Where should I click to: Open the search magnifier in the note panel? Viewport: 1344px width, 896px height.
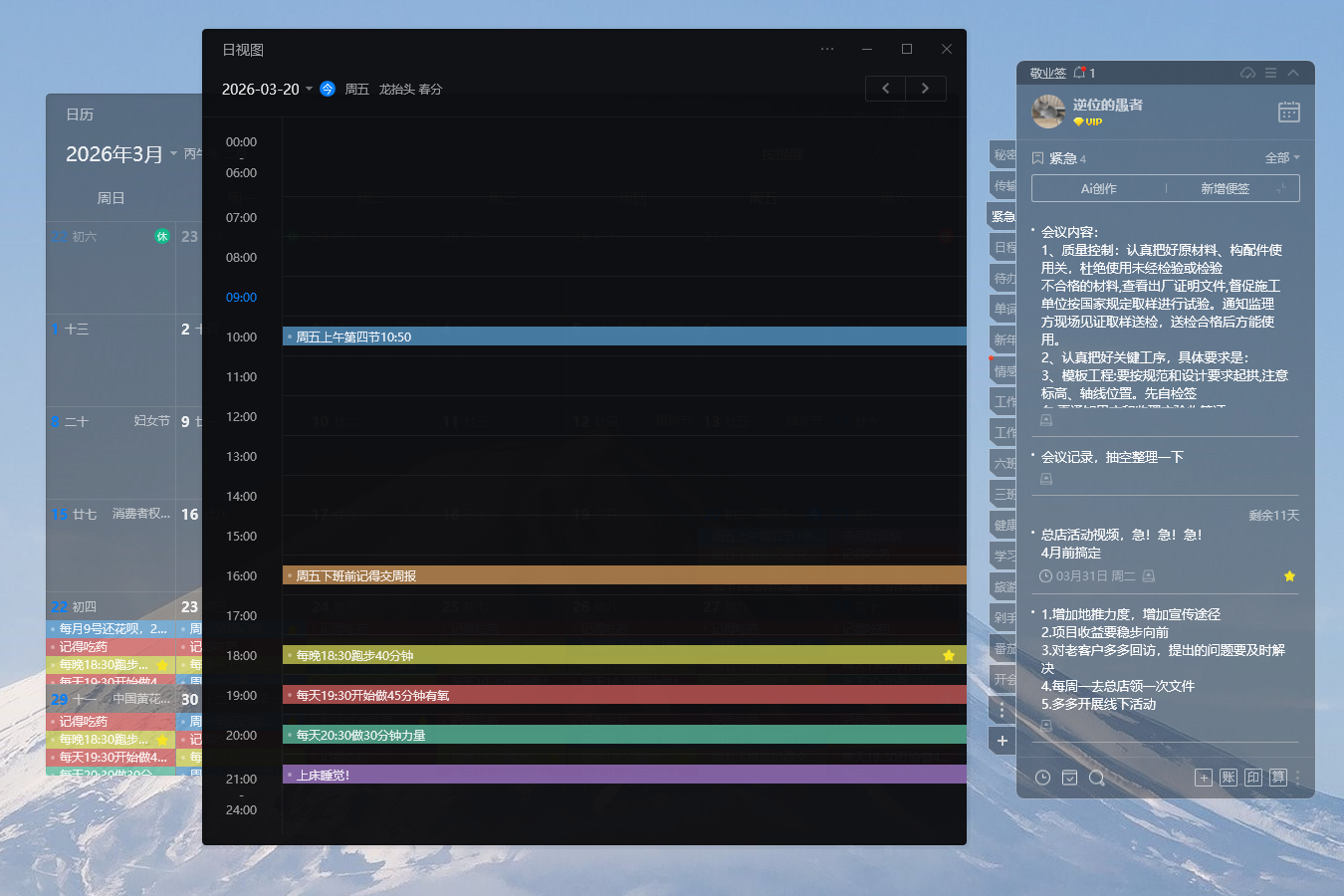click(x=1097, y=778)
